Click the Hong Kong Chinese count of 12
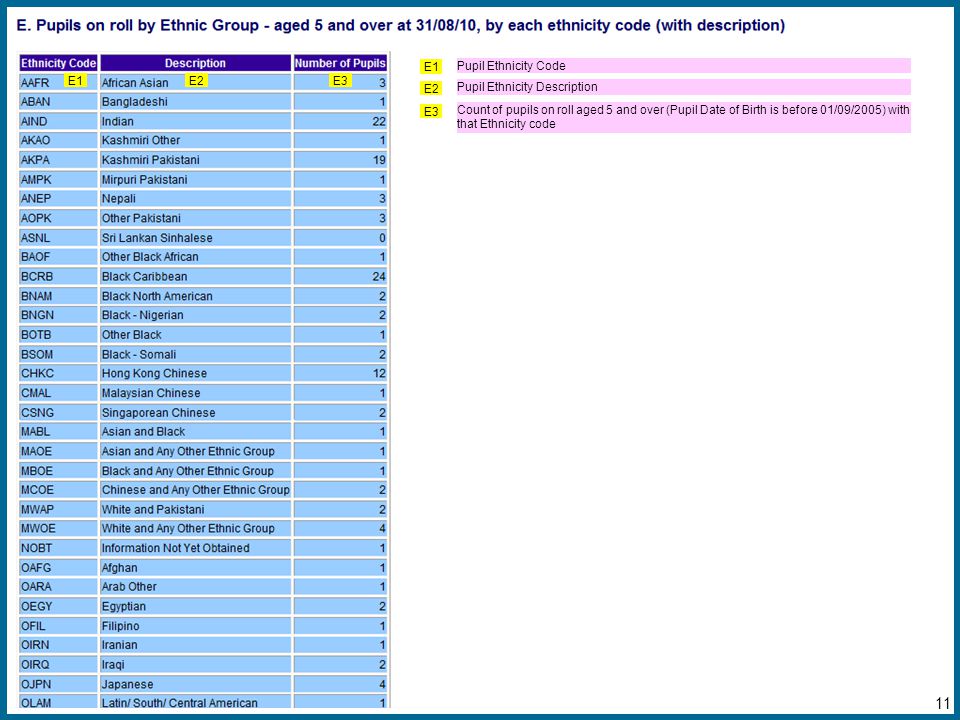The width and height of the screenshot is (960, 720). click(x=340, y=373)
